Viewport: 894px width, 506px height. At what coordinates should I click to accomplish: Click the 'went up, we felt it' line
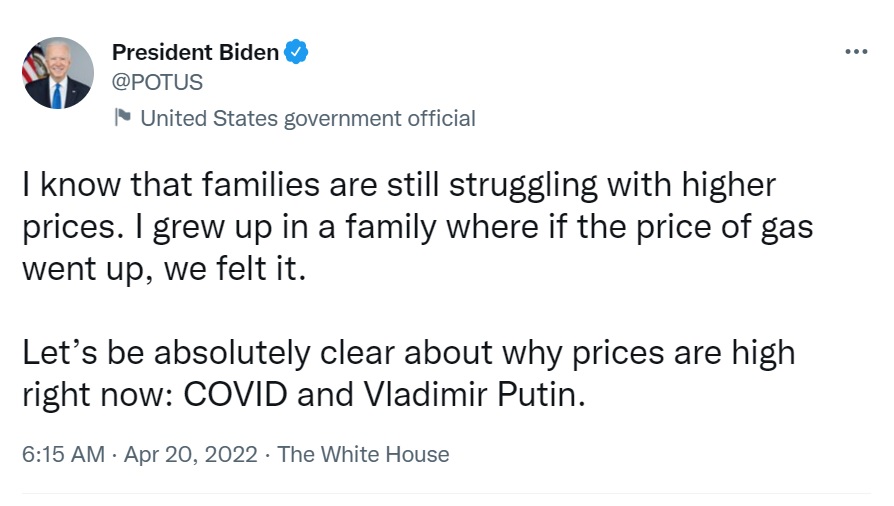point(162,270)
